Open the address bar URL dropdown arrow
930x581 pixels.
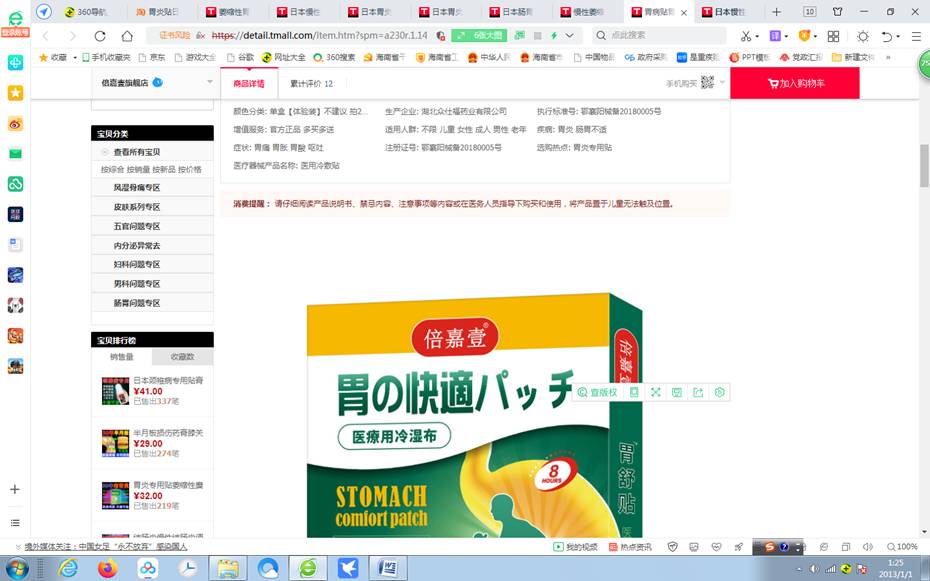568,34
